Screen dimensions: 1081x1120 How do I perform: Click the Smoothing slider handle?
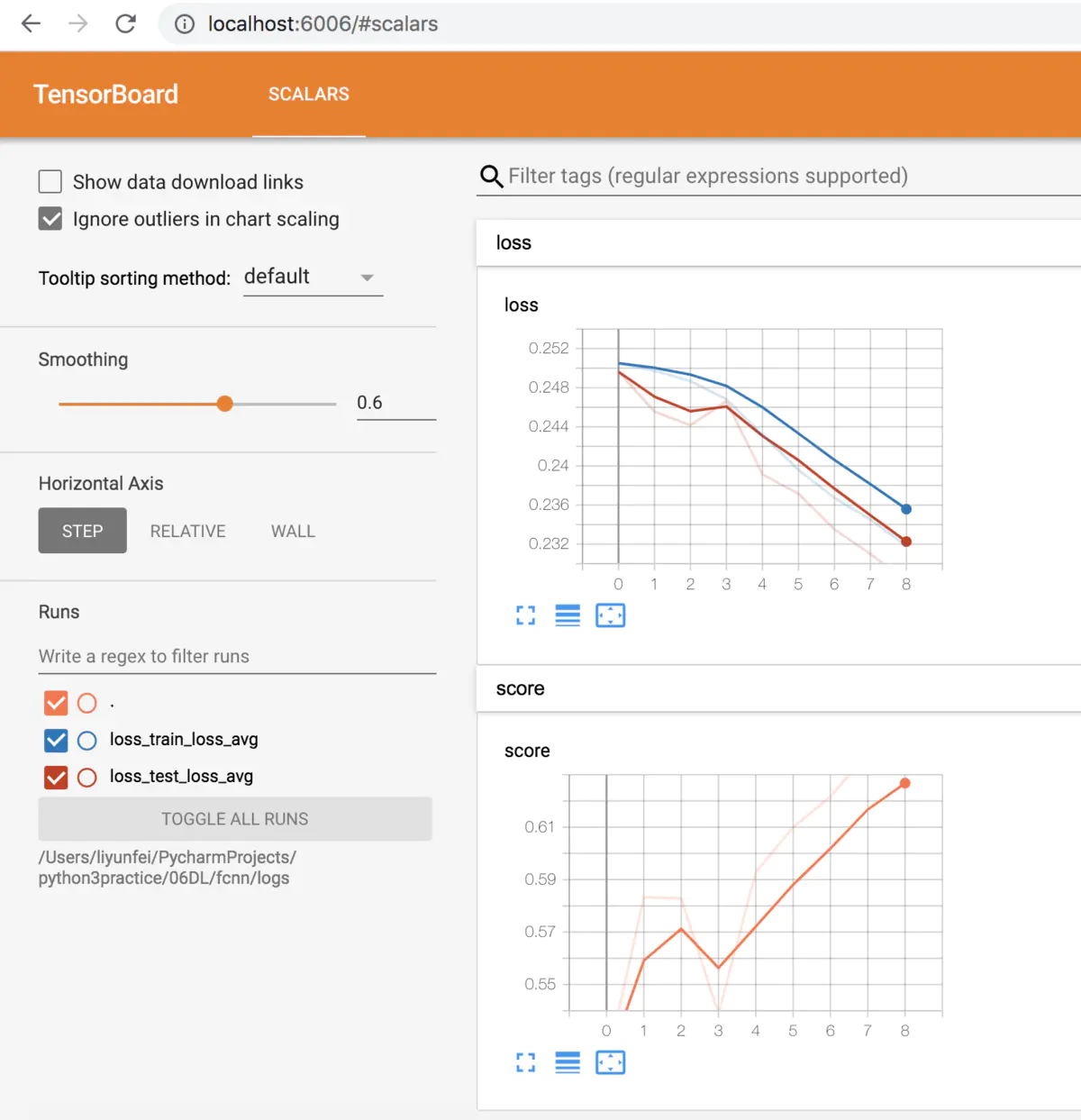(224, 404)
